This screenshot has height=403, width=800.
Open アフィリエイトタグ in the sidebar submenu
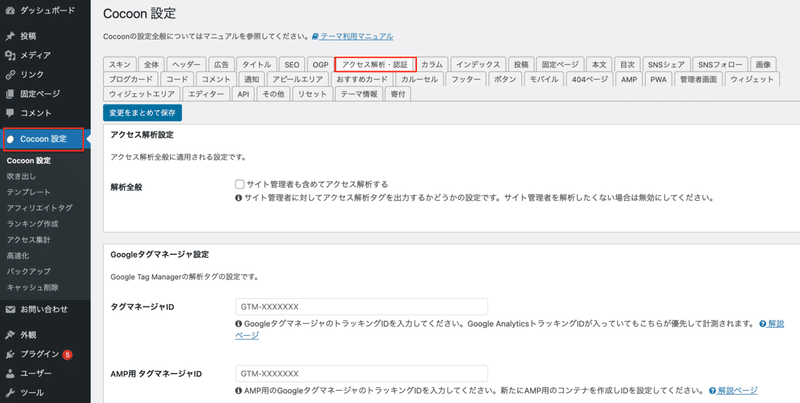40,208
